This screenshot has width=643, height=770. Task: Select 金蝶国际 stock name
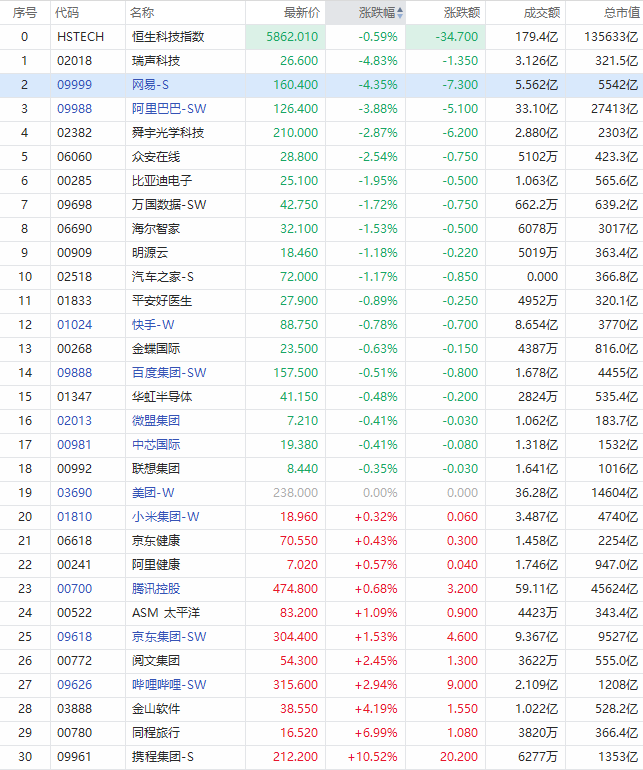click(x=156, y=349)
